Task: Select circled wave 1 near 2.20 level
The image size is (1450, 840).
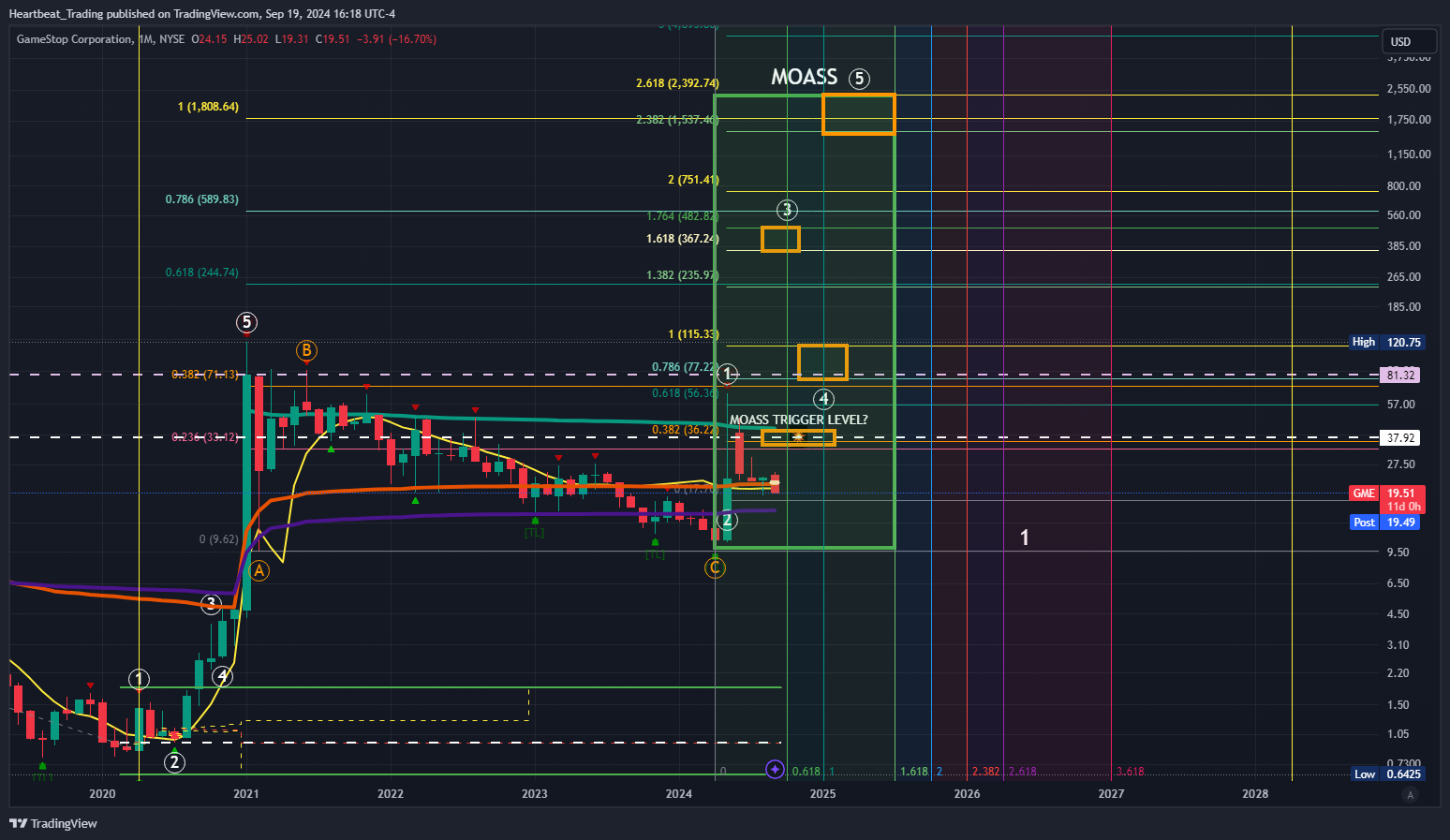Action: pos(139,679)
